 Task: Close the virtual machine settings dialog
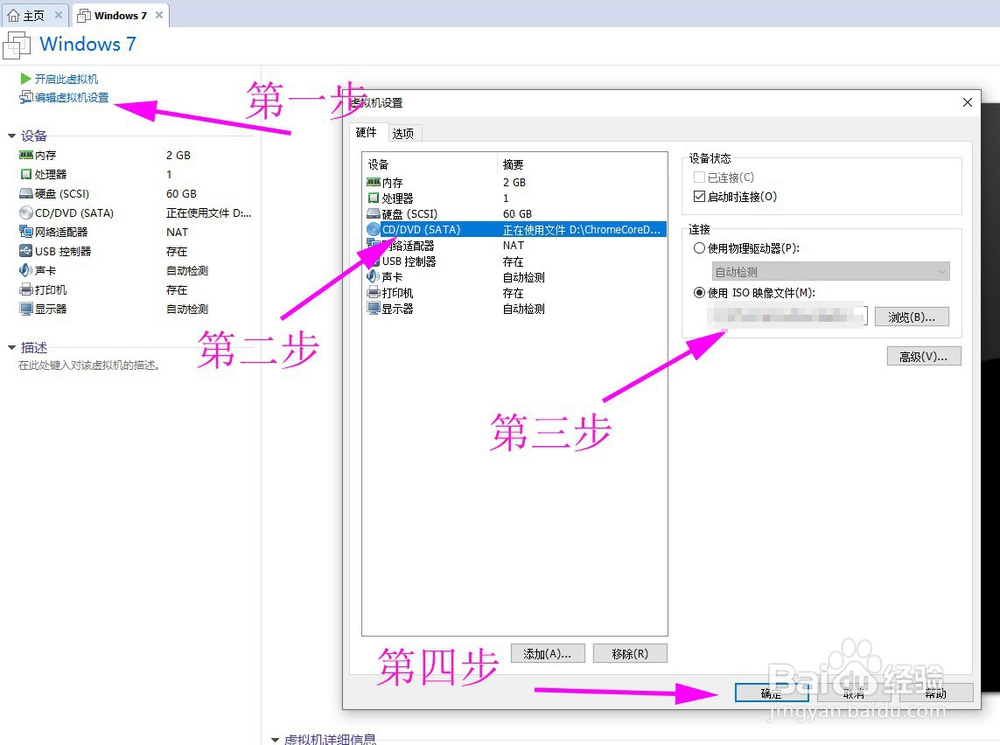pos(967,102)
